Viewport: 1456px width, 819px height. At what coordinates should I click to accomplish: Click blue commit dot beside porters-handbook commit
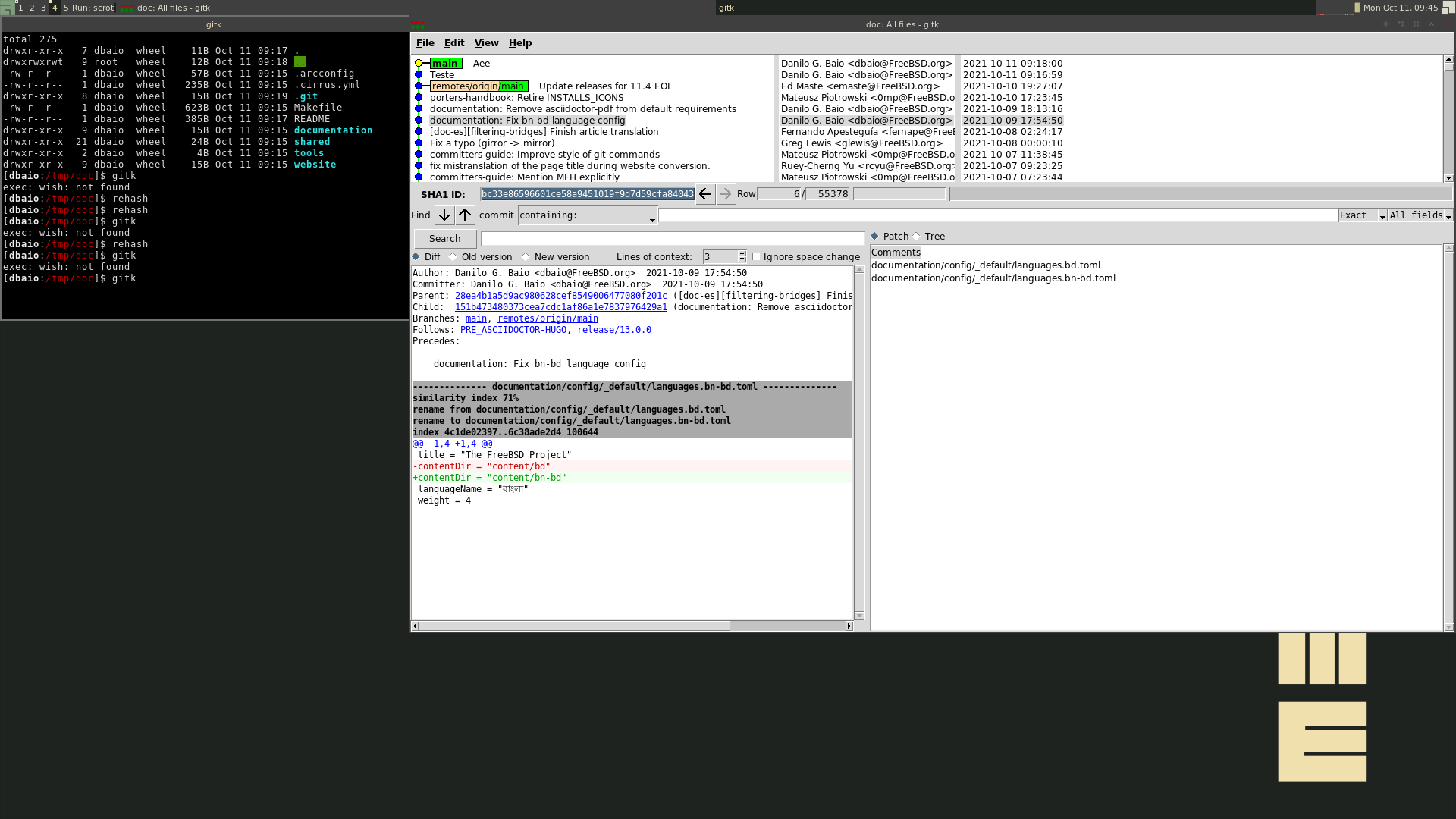pyautogui.click(x=419, y=98)
